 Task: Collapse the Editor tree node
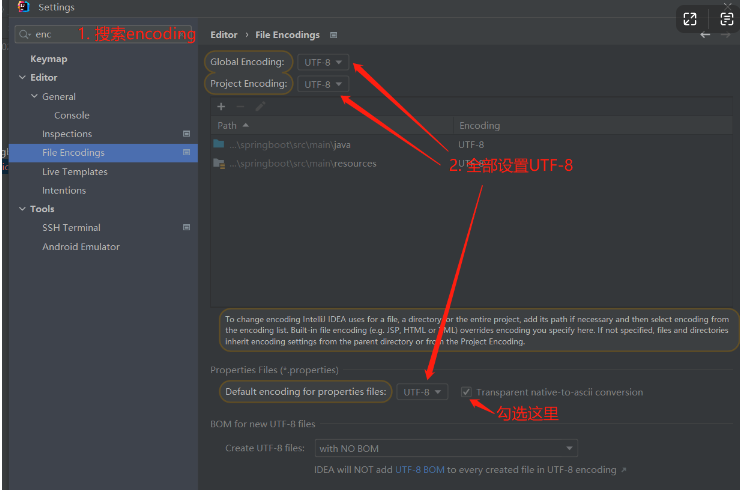click(x=22, y=77)
